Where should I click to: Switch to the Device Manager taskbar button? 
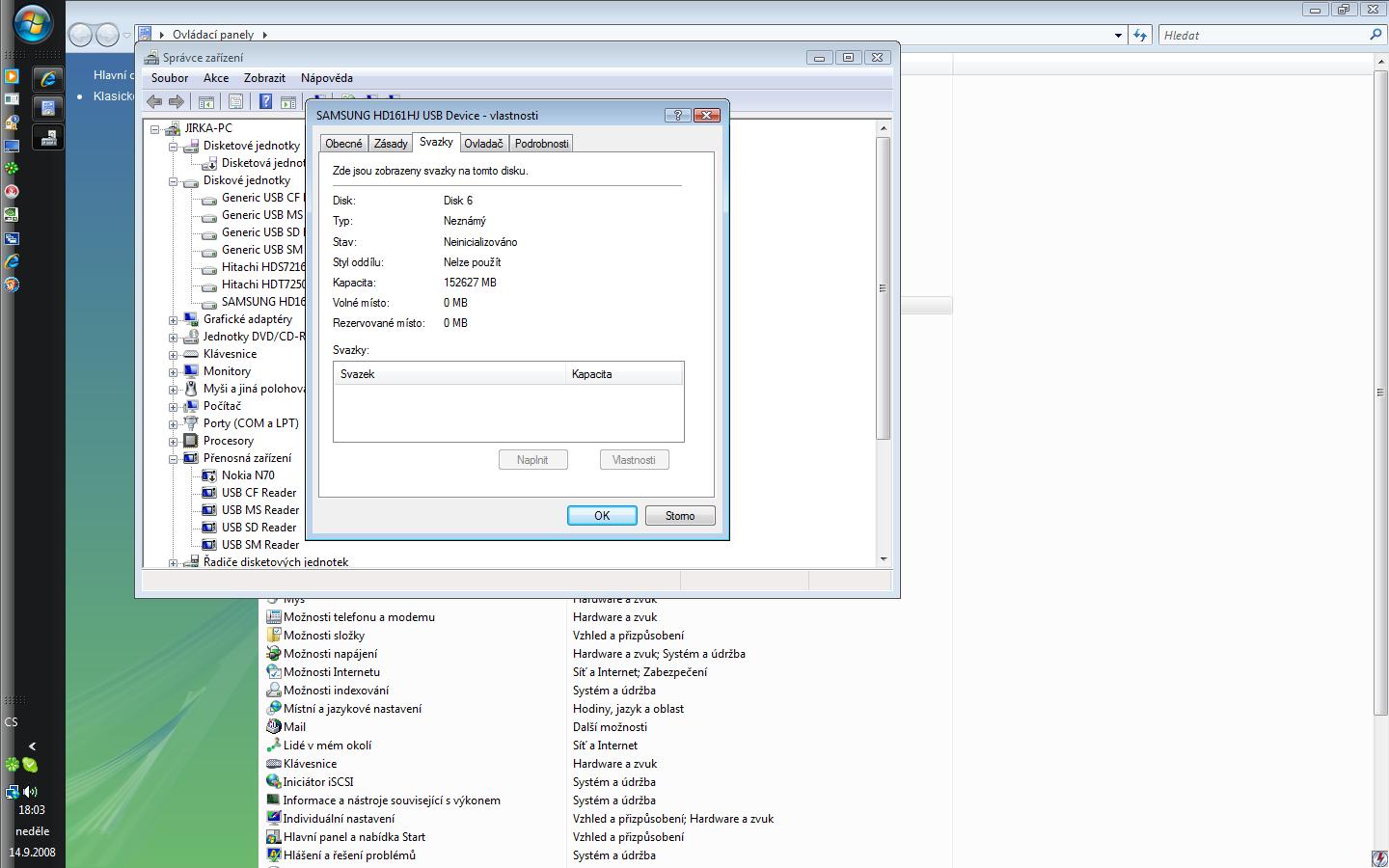coord(48,137)
